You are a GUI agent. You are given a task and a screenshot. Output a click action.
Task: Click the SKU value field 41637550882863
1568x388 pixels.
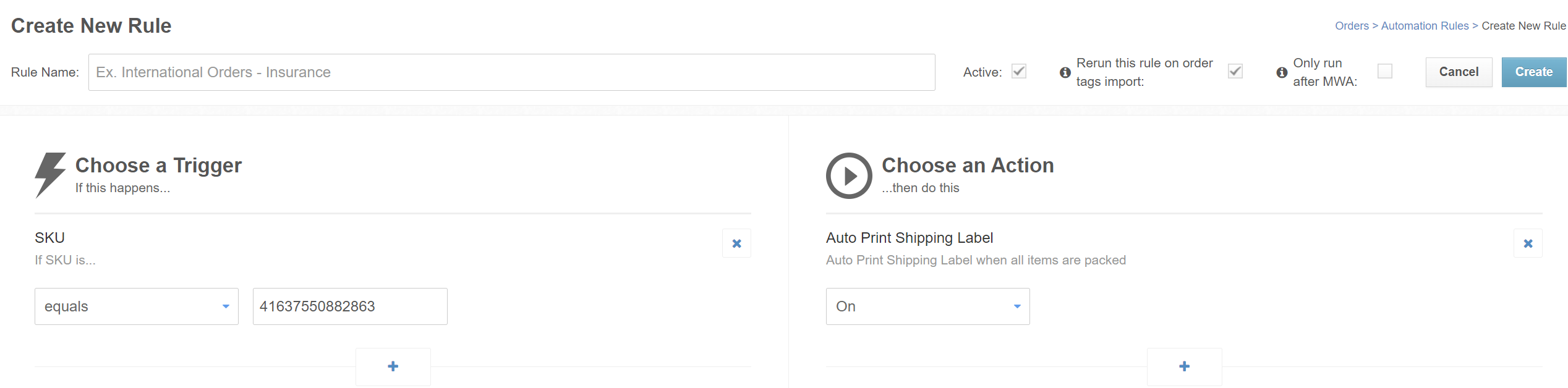(350, 306)
